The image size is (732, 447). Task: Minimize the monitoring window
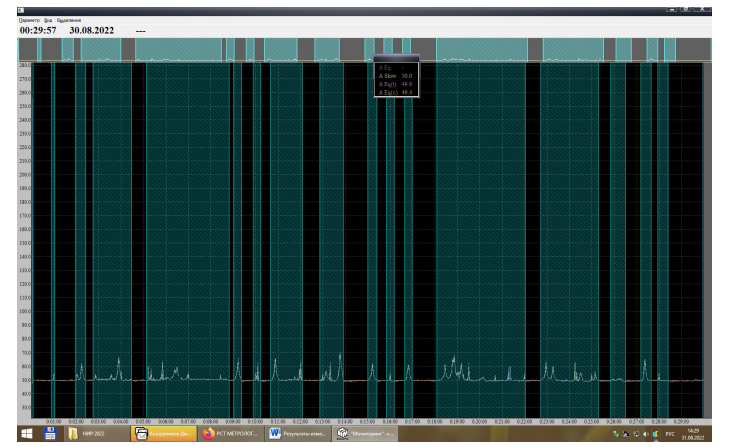672,10
